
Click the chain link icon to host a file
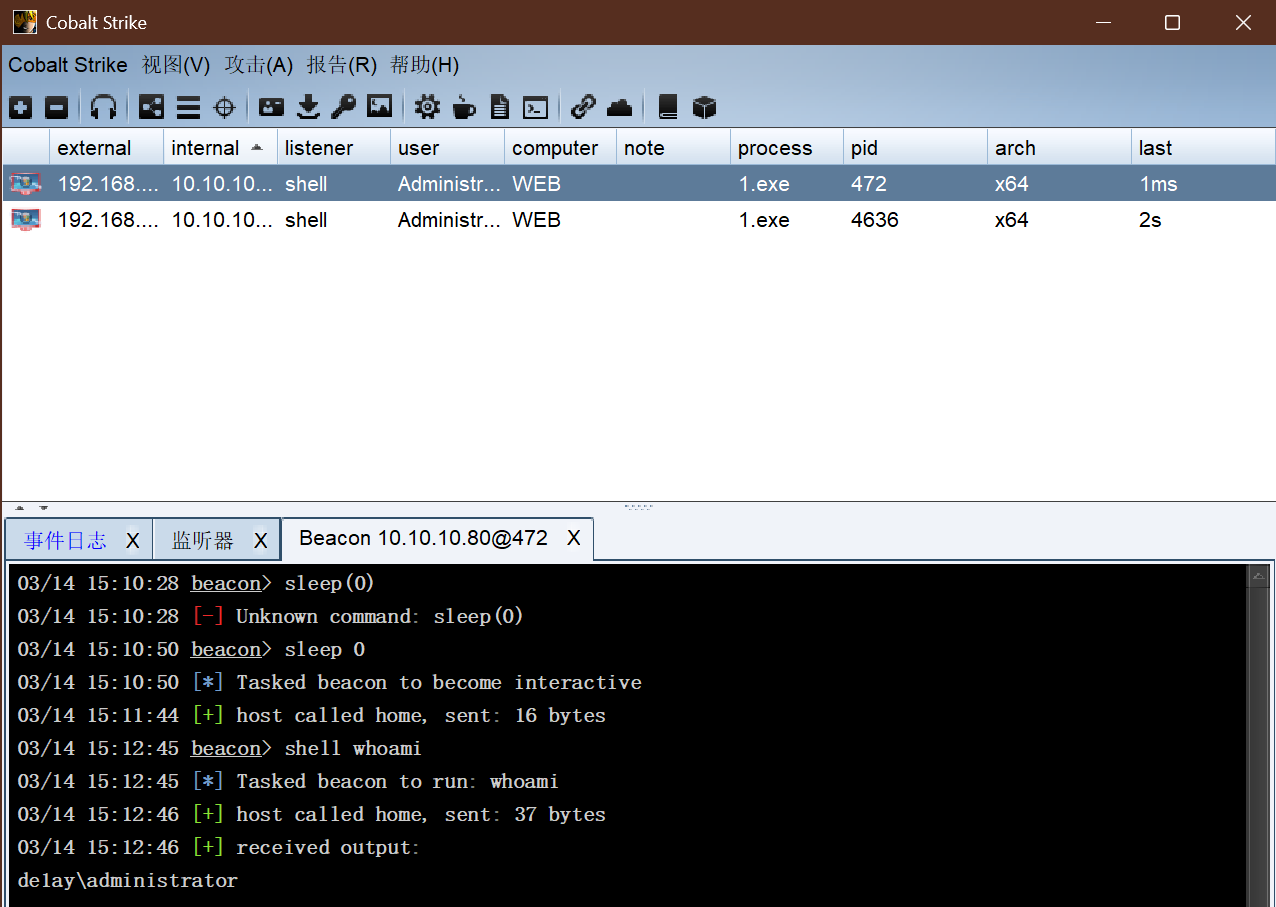point(583,107)
